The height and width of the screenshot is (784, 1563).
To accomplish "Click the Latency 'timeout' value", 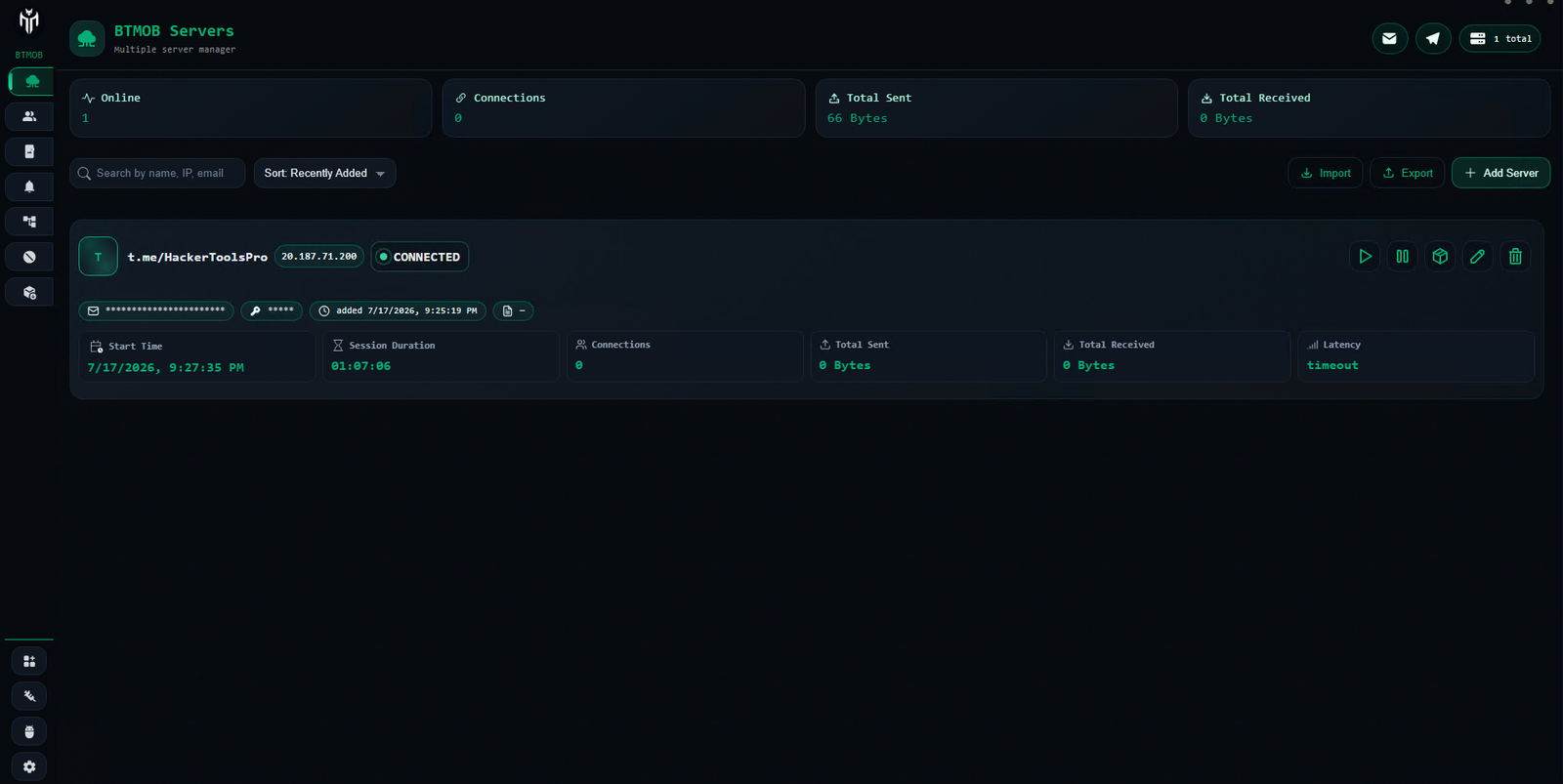I will click(1332, 365).
